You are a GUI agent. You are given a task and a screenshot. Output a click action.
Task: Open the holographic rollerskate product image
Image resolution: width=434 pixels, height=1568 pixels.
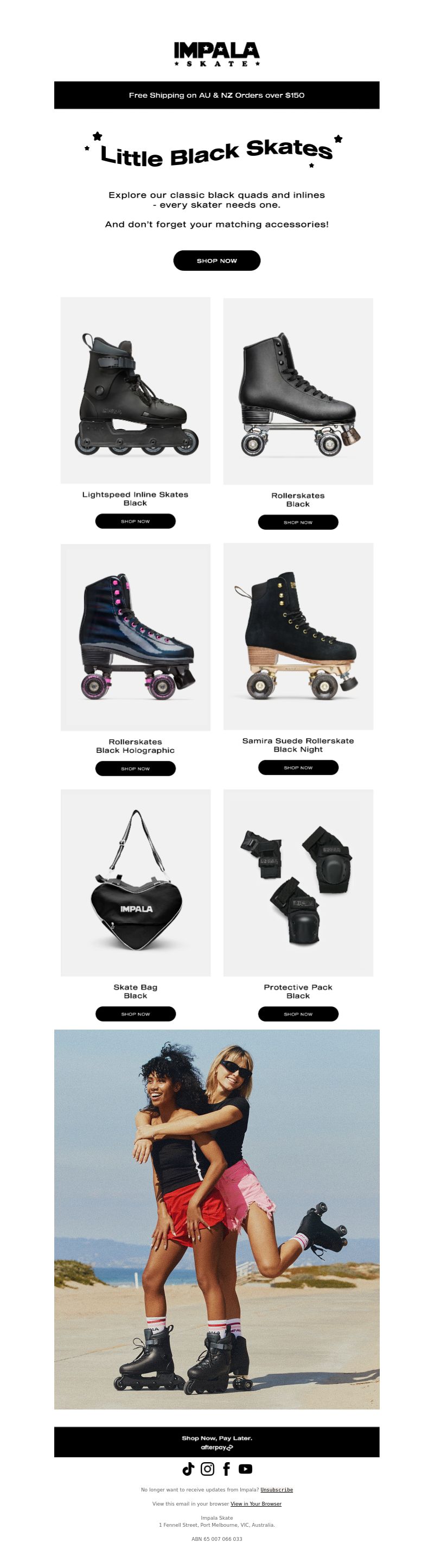135,637
